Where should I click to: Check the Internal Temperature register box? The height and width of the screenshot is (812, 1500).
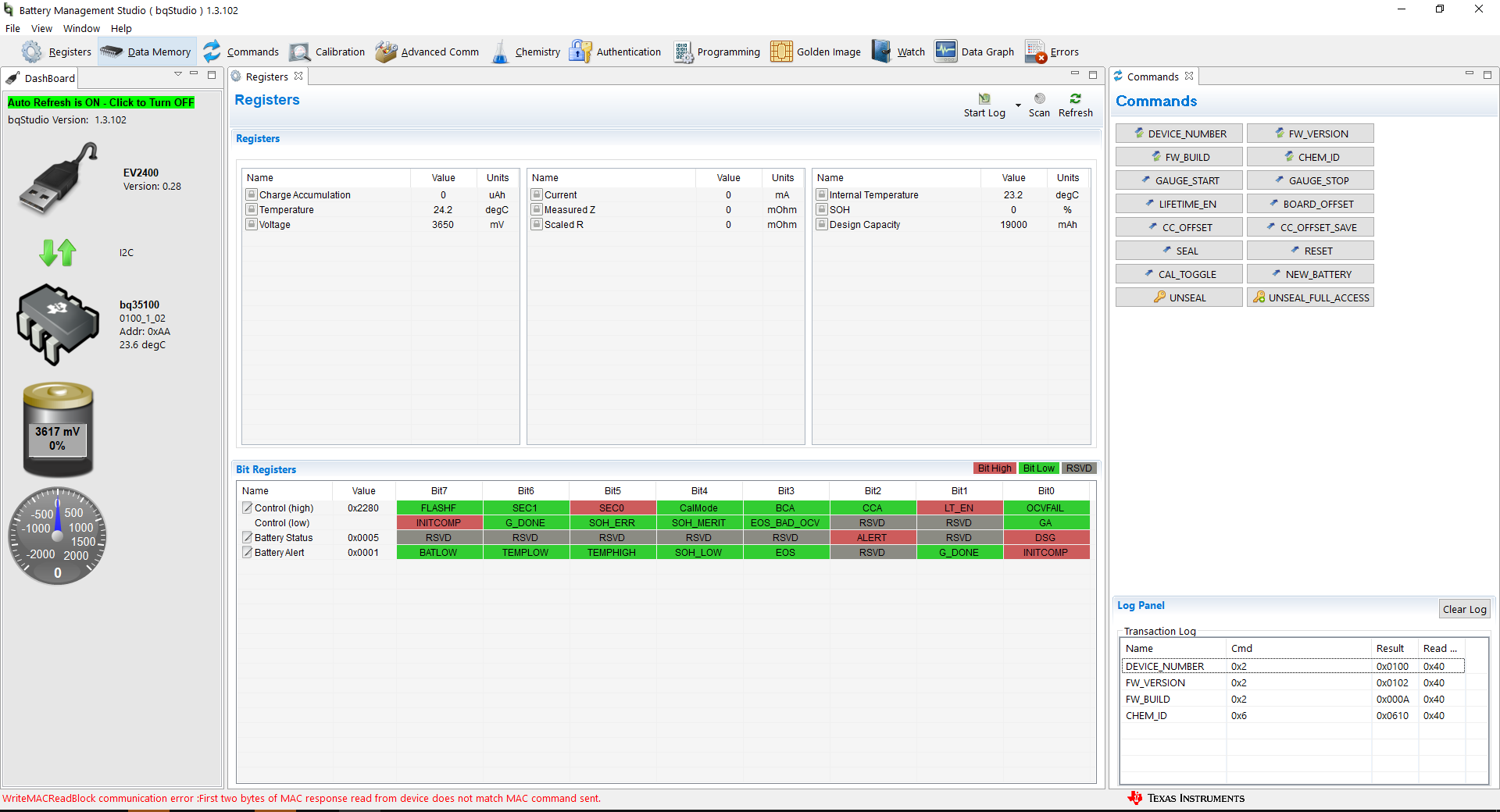(x=822, y=194)
